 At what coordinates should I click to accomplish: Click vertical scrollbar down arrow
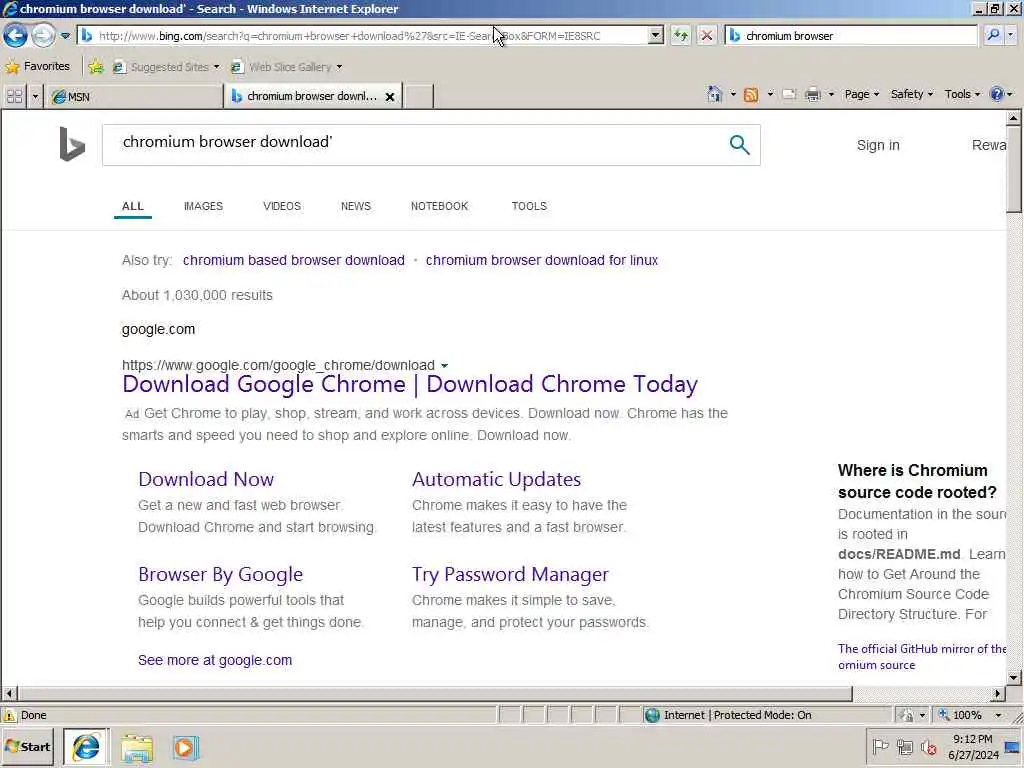click(x=1013, y=677)
